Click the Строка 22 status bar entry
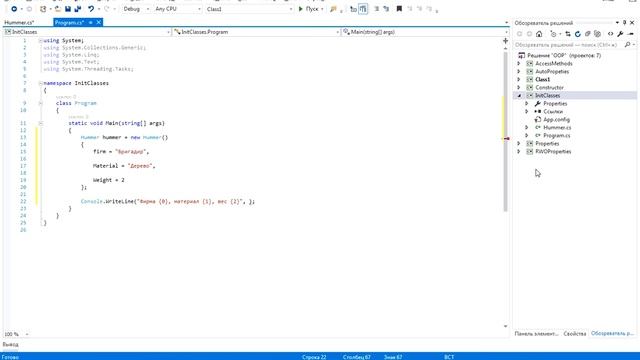 tap(314, 357)
